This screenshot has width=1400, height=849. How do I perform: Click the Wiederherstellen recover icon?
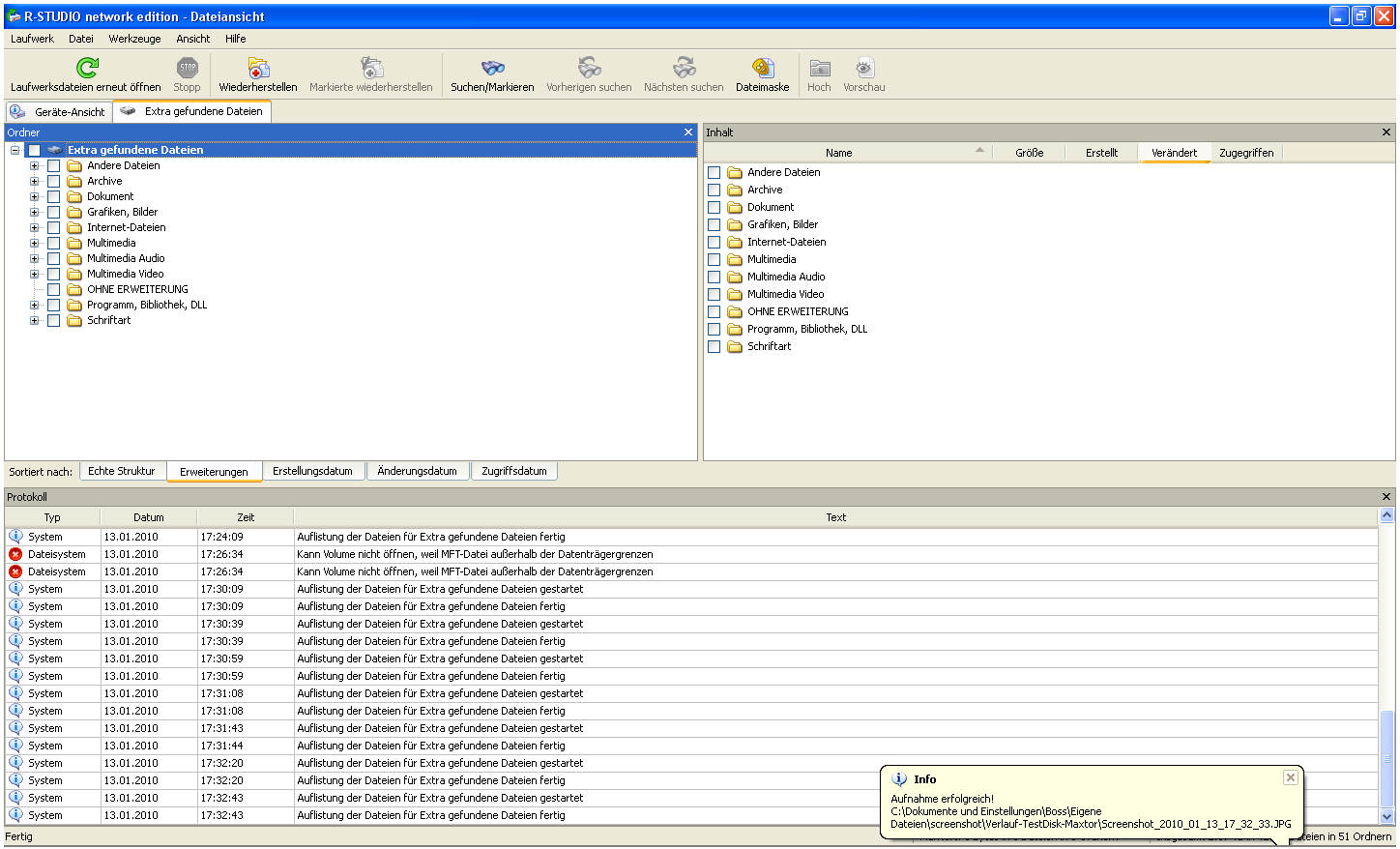[258, 67]
